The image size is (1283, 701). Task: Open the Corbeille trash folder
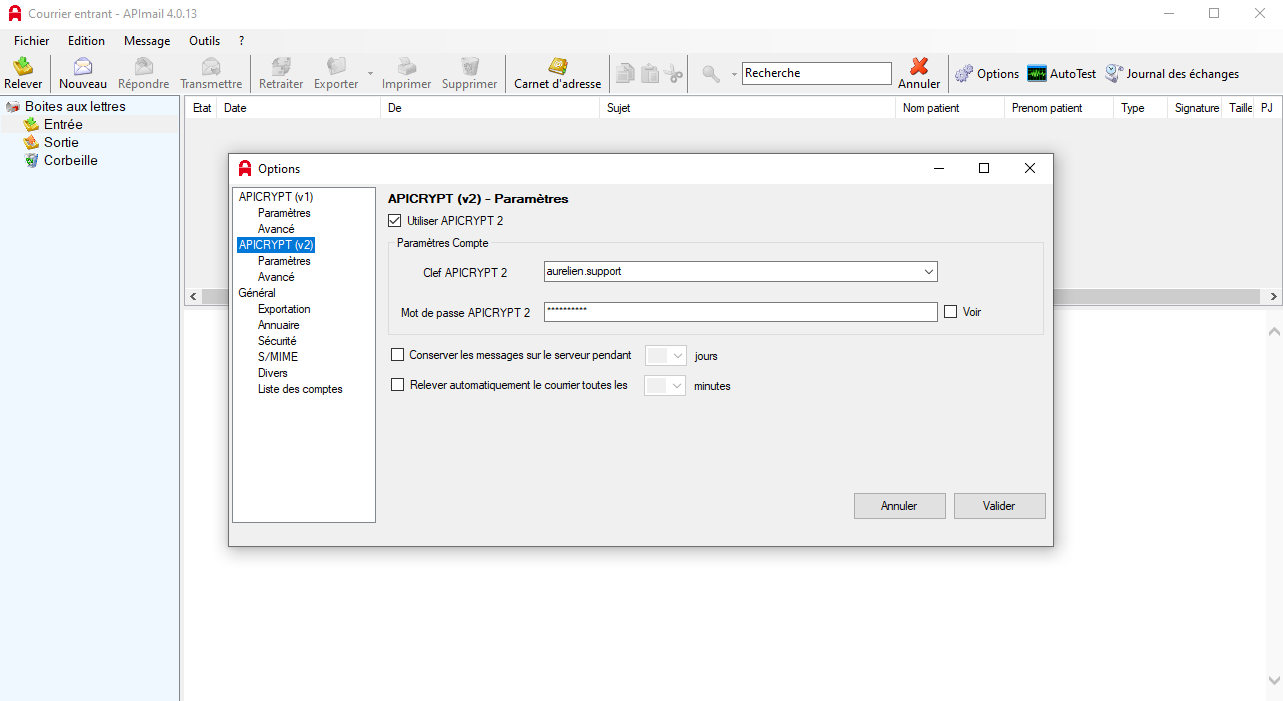coord(70,160)
